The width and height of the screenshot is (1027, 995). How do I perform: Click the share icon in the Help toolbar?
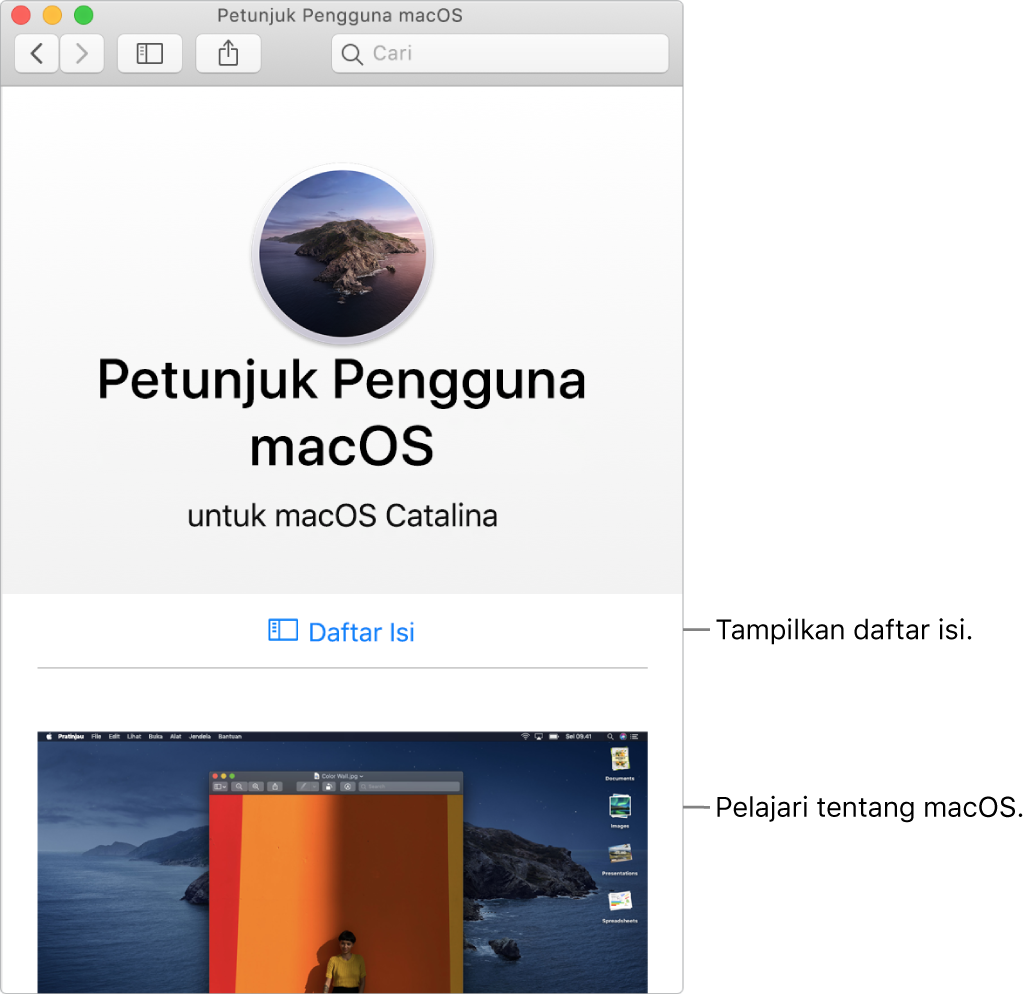tap(228, 53)
